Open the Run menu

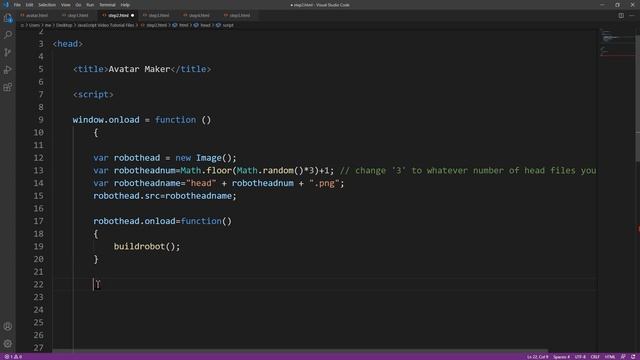[90, 5]
